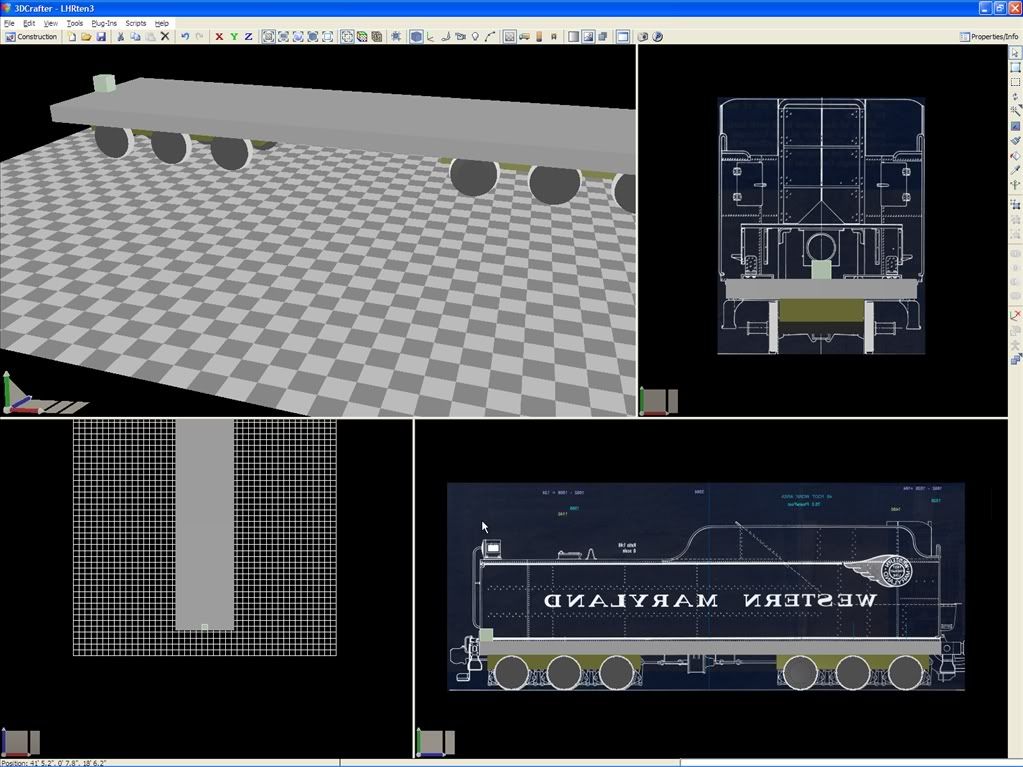
Task: Click the stacked blue shapes icon
Action: [x=1015, y=359]
